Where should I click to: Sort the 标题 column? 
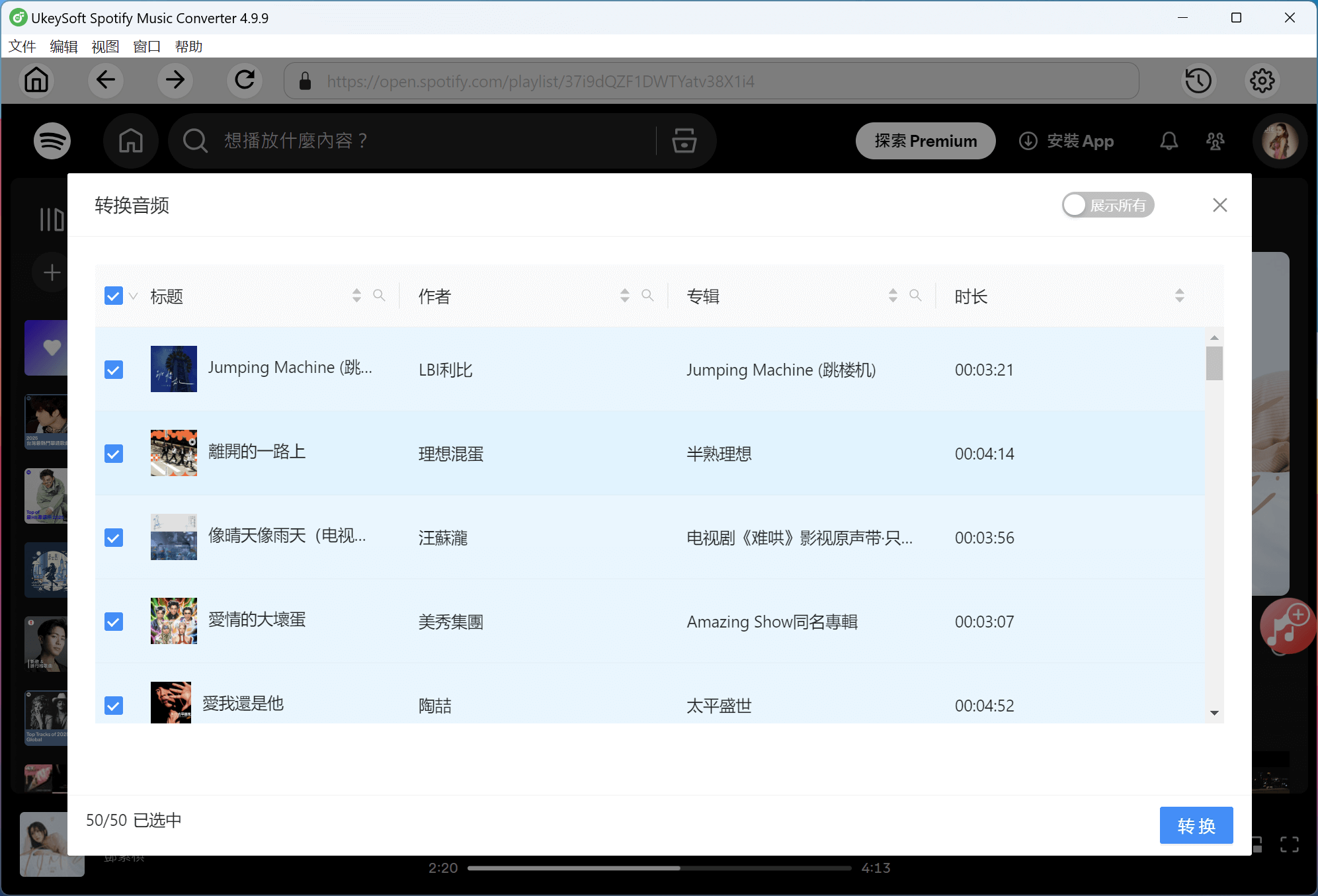[356, 296]
